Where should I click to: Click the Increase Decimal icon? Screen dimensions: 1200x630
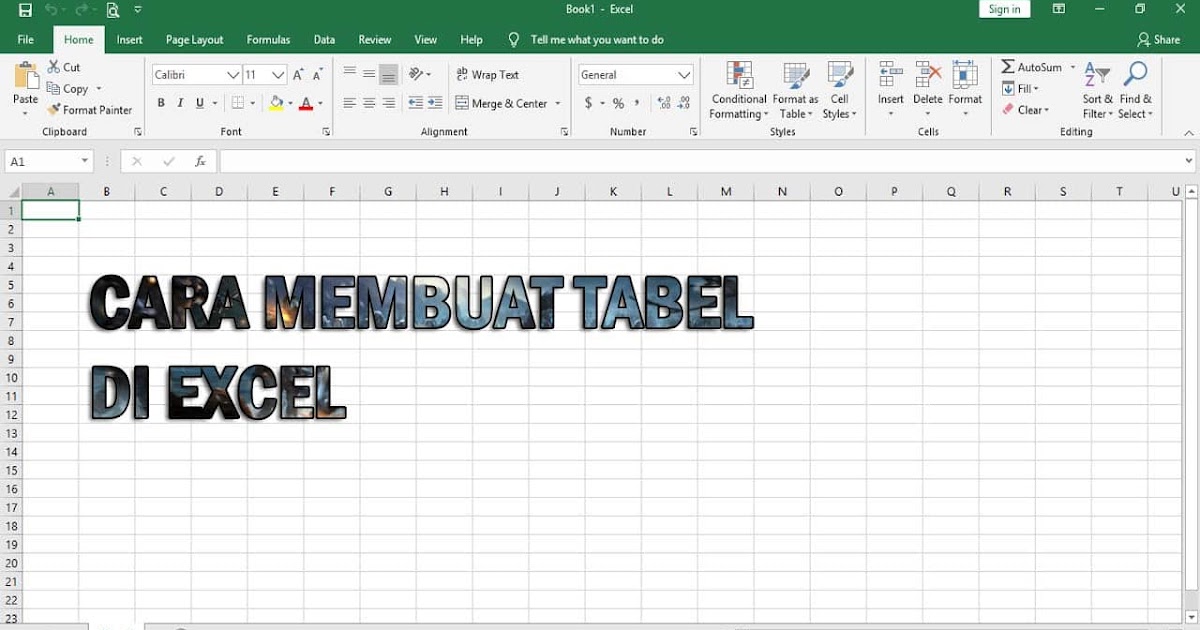(662, 102)
